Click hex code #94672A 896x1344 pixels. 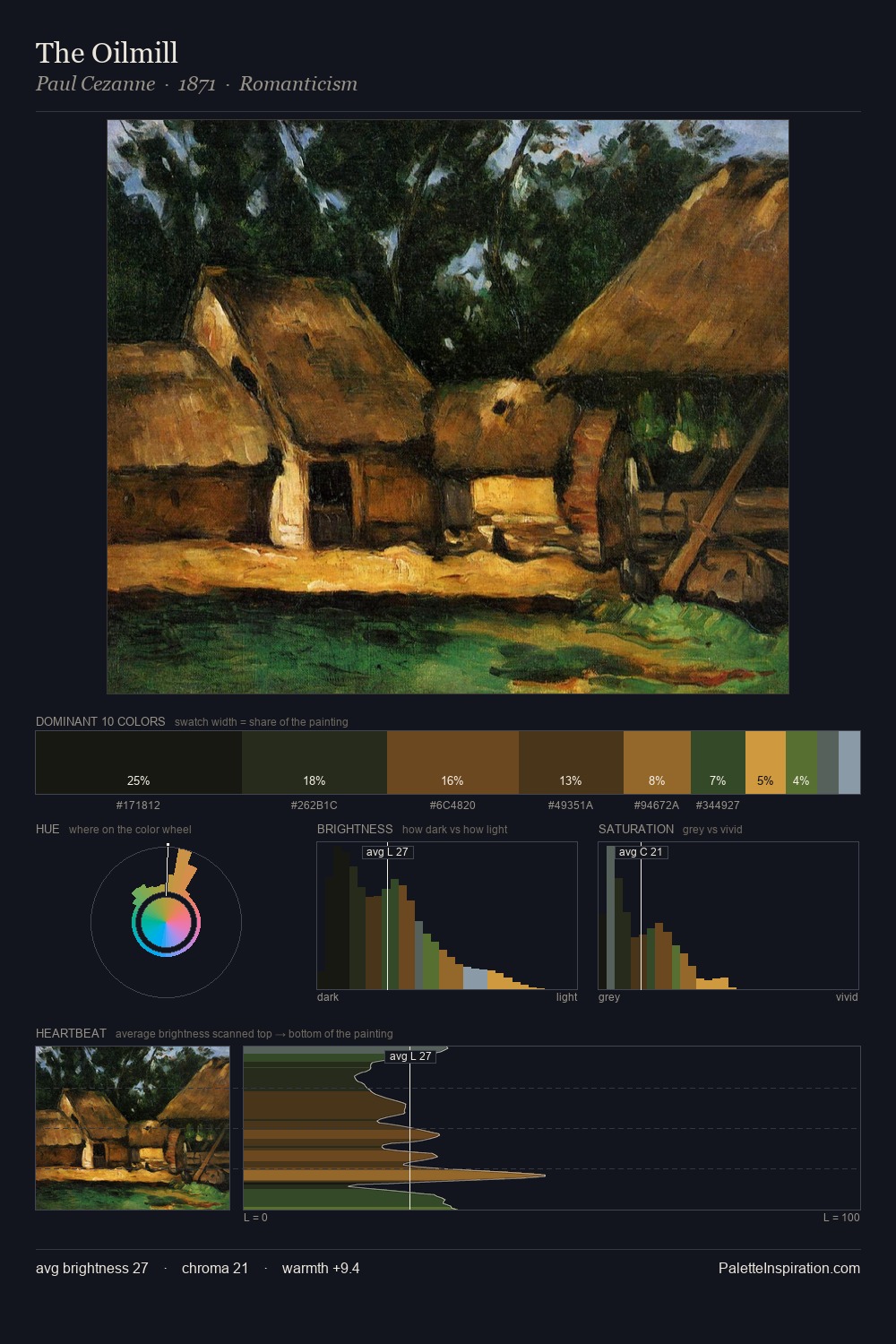(657, 806)
